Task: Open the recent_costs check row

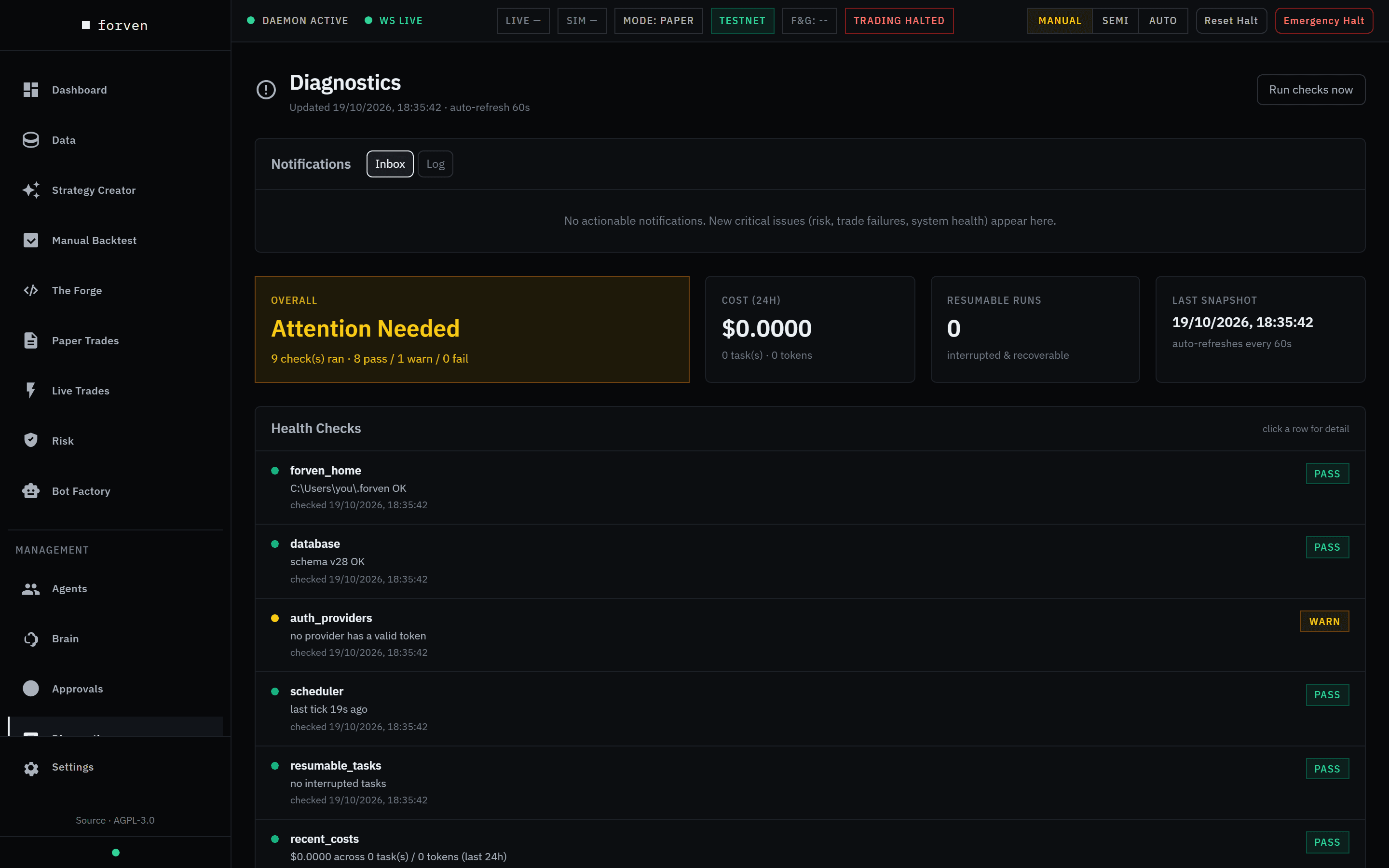Action: tap(810, 844)
